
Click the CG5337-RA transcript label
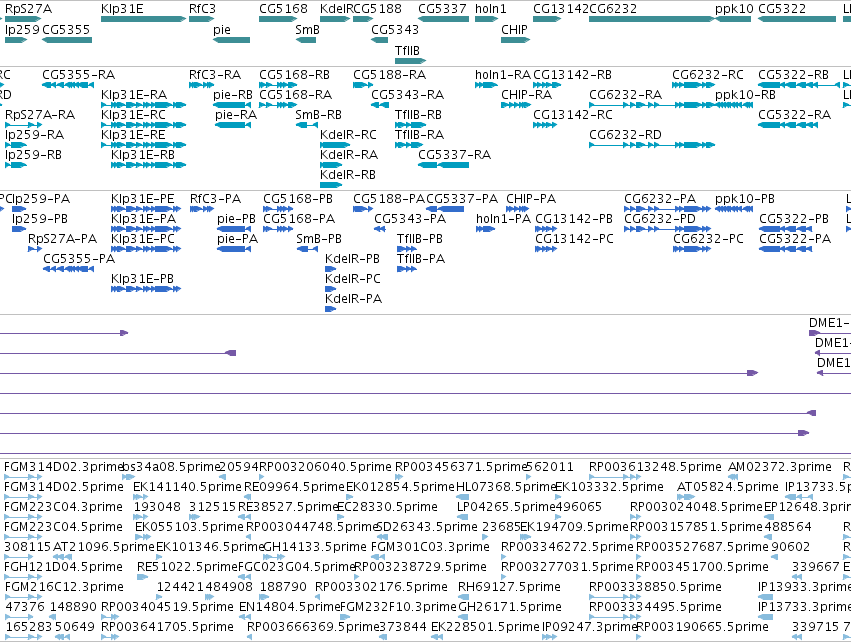(454, 155)
